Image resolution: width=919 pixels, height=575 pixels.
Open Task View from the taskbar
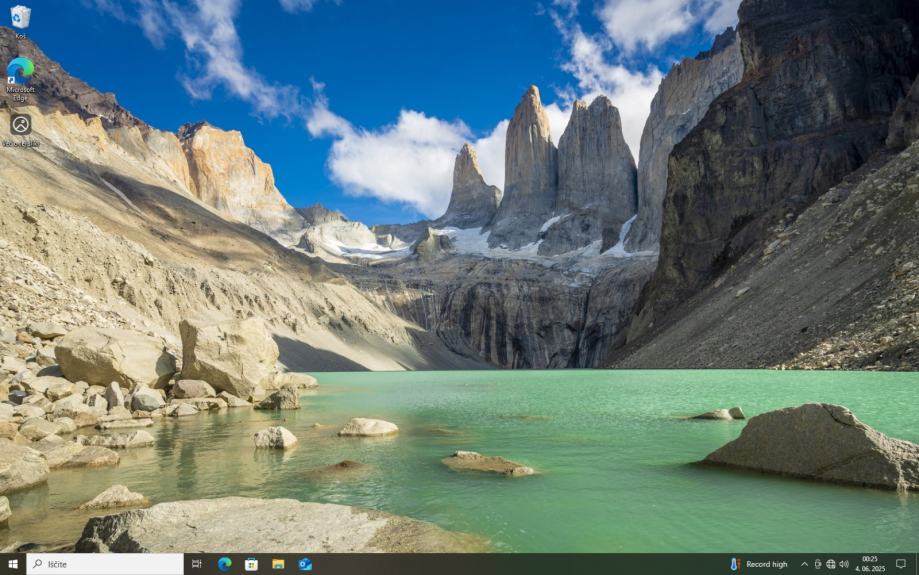tap(197, 564)
